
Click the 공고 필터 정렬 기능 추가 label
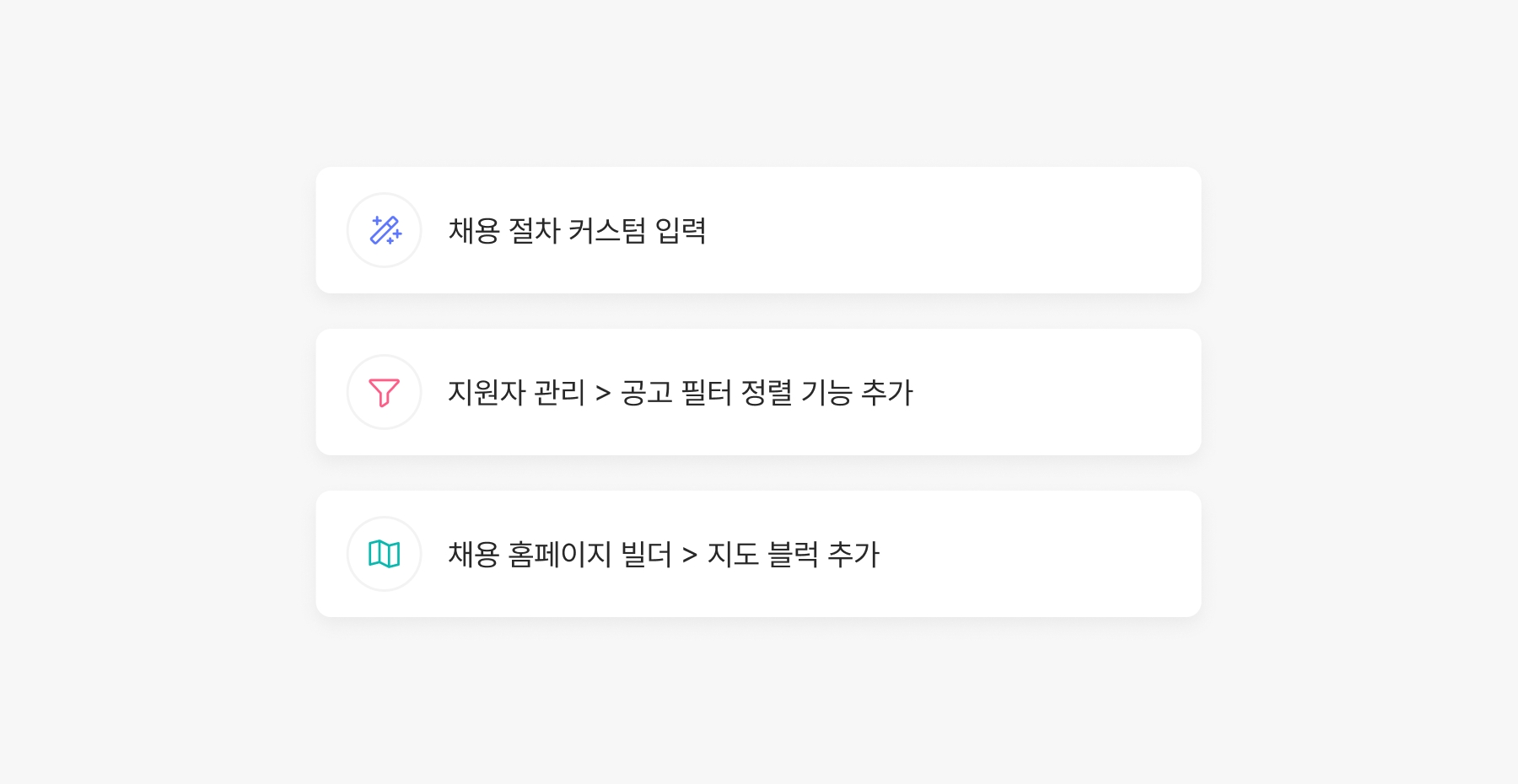coord(767,393)
